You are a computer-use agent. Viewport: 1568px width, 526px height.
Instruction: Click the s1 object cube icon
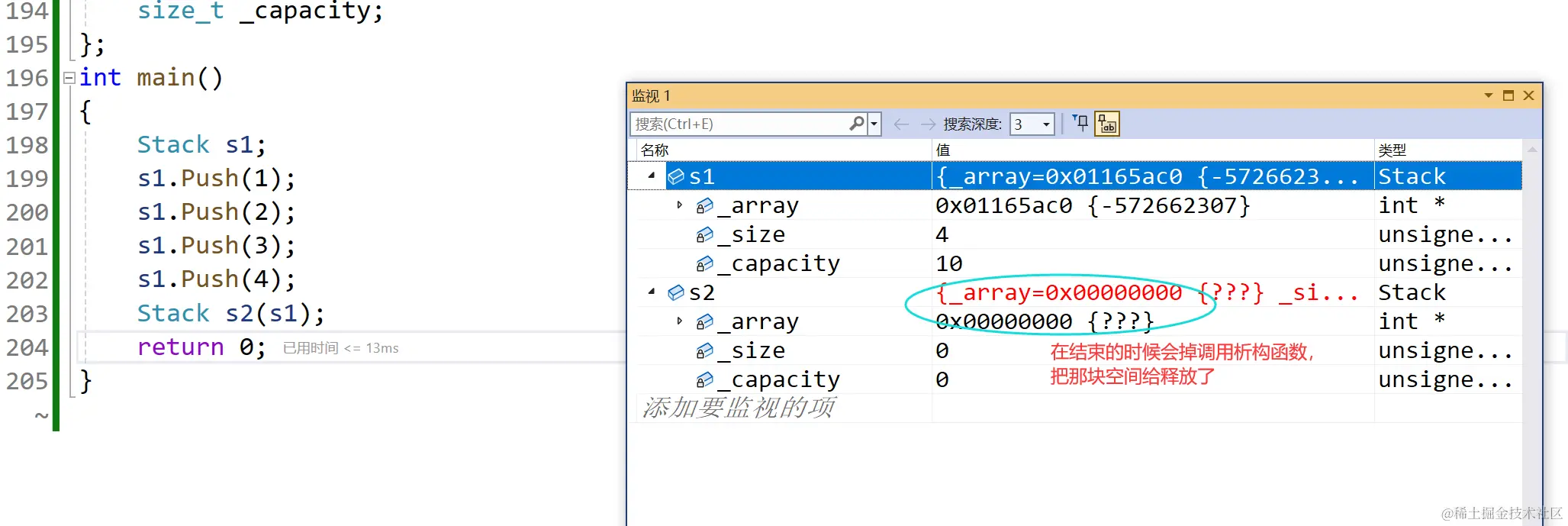[x=676, y=176]
